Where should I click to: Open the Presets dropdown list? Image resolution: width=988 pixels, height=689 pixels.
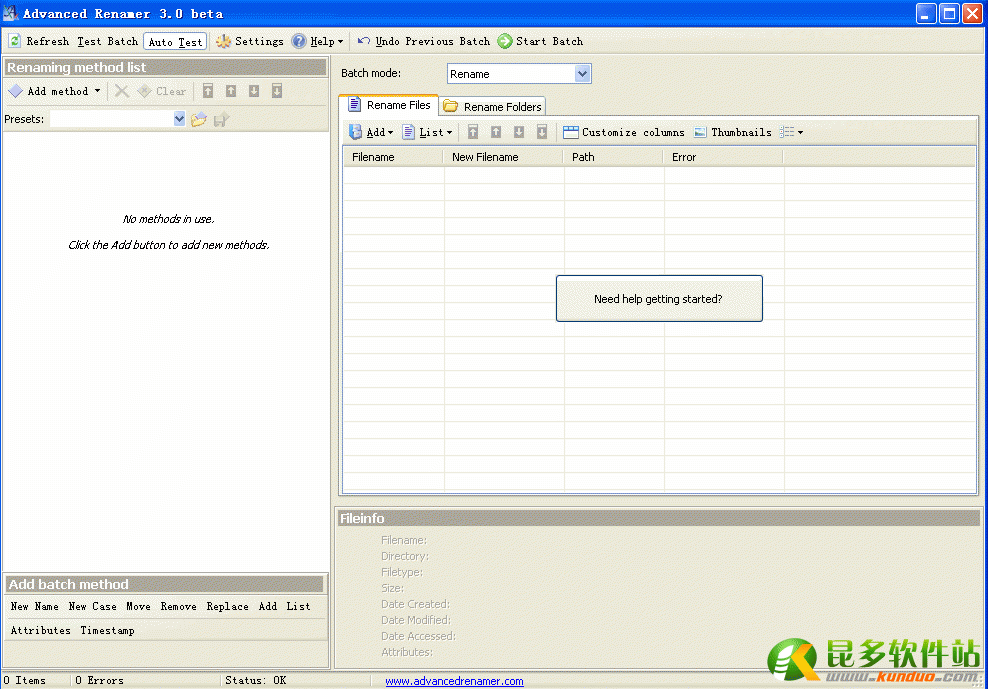pos(179,119)
